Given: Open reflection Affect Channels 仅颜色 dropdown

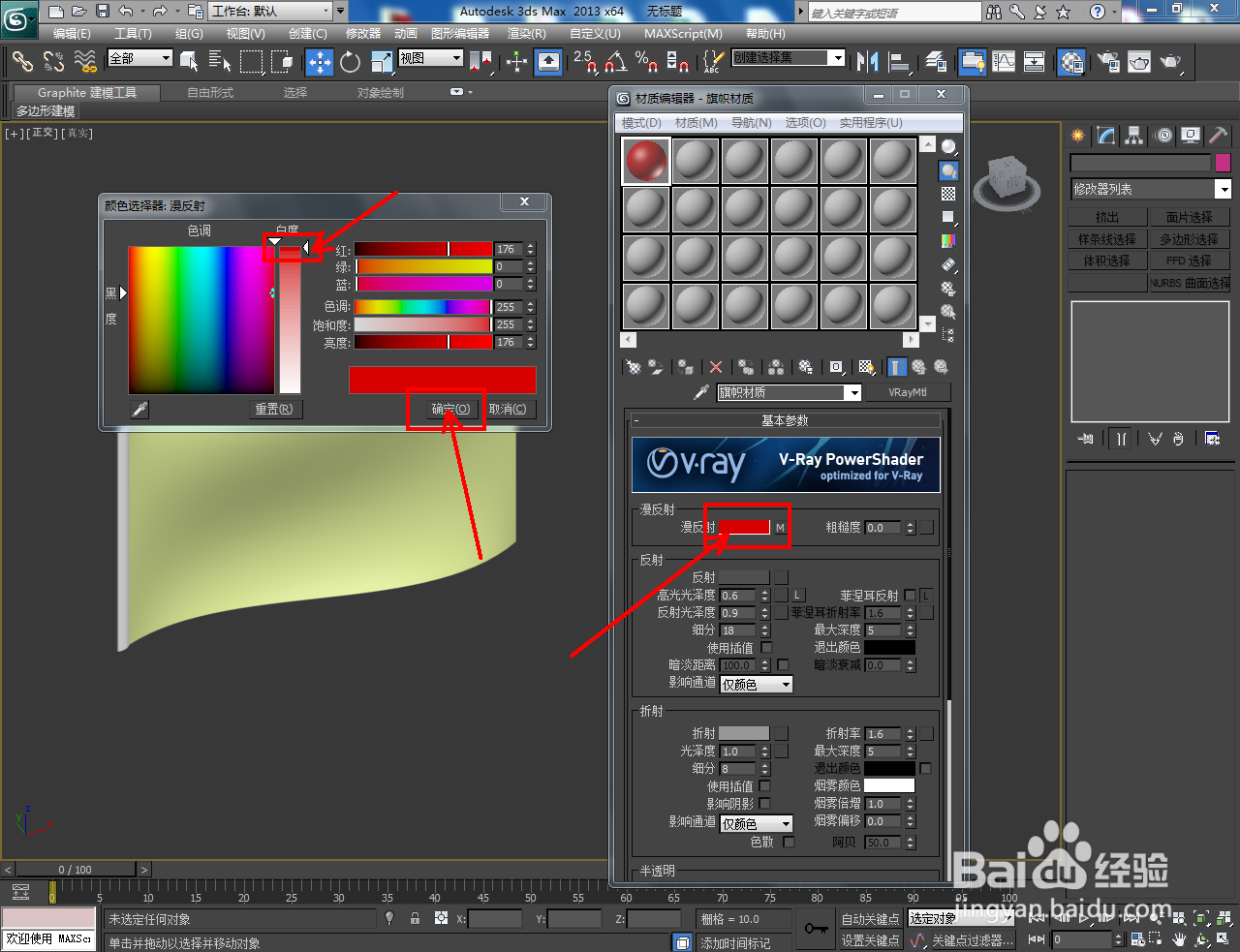Looking at the screenshot, I should coord(757,684).
